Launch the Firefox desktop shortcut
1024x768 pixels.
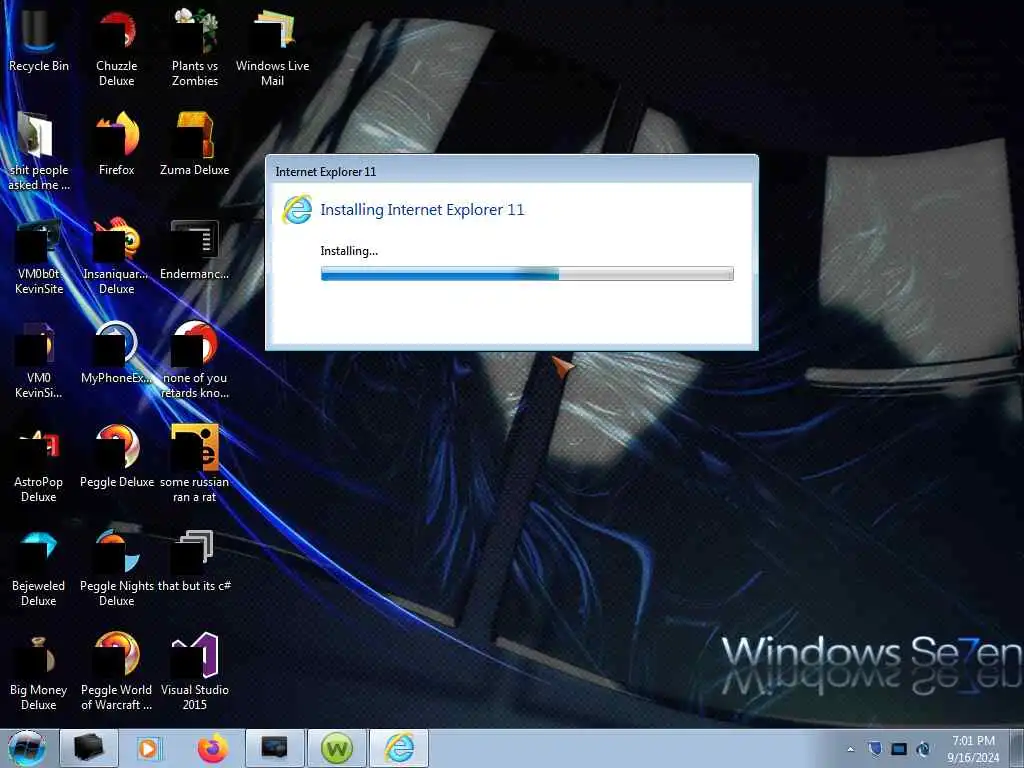(116, 142)
